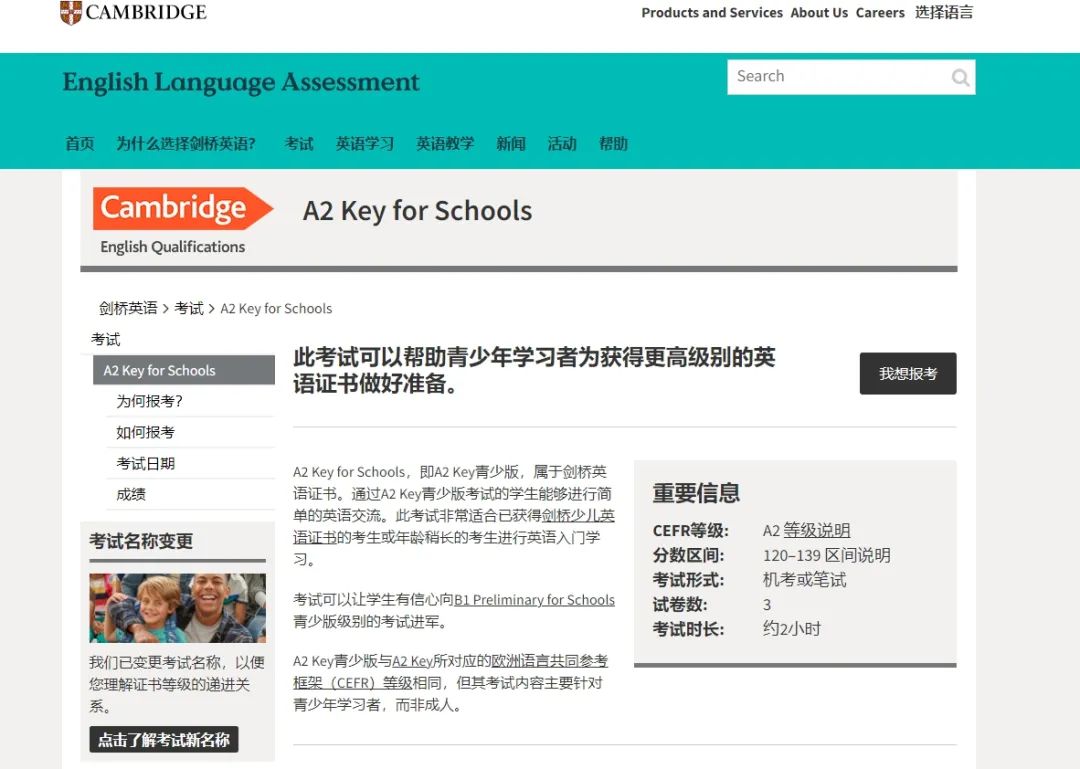Select A2 Key for Schools sidebar item
The height and width of the screenshot is (769, 1080).
pyautogui.click(x=184, y=370)
